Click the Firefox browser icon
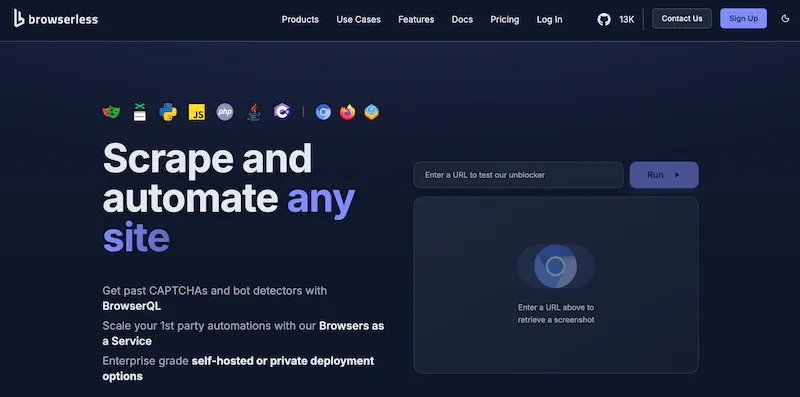The width and height of the screenshot is (800, 397). click(347, 112)
